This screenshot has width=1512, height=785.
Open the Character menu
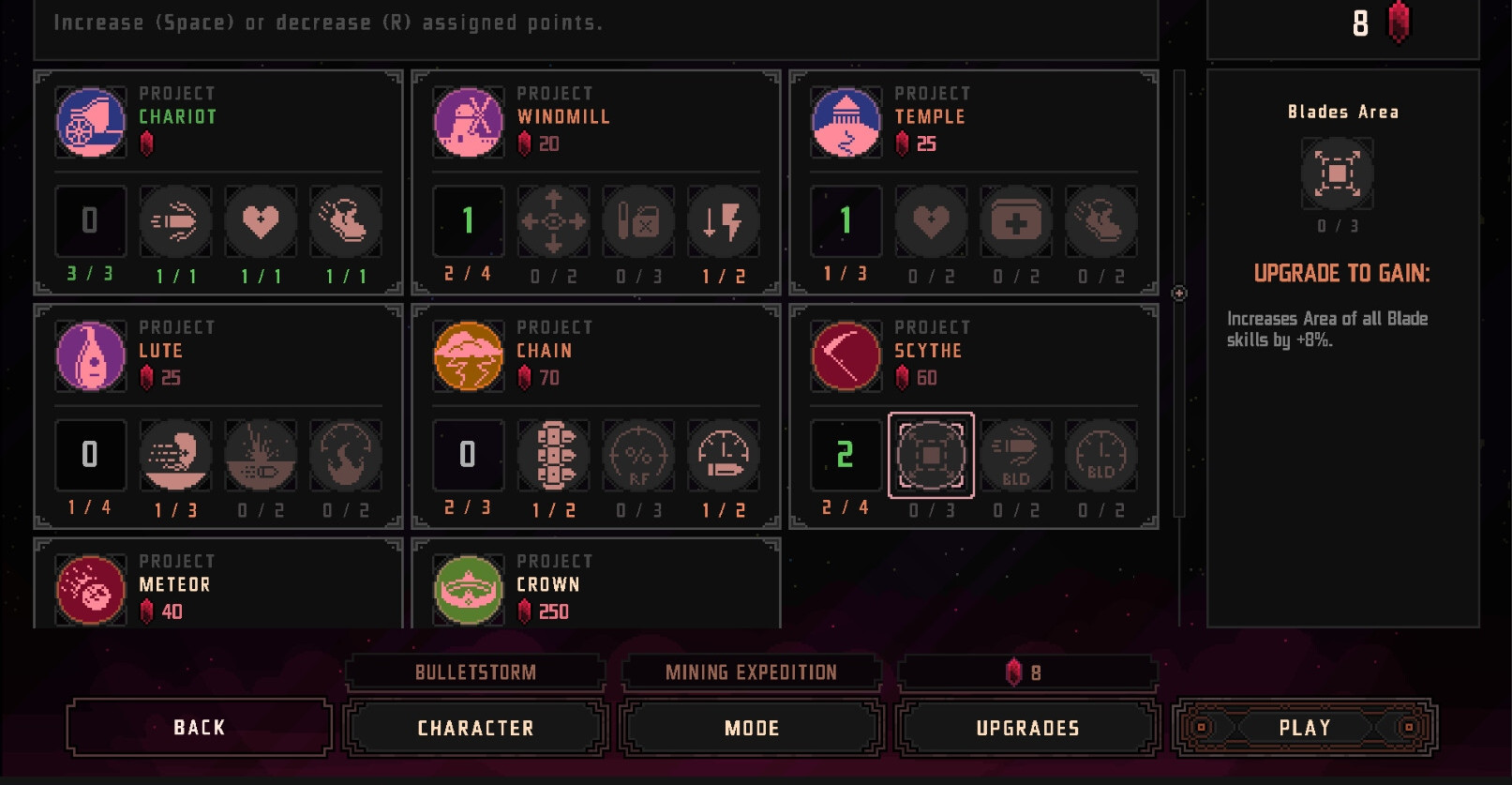pos(476,728)
